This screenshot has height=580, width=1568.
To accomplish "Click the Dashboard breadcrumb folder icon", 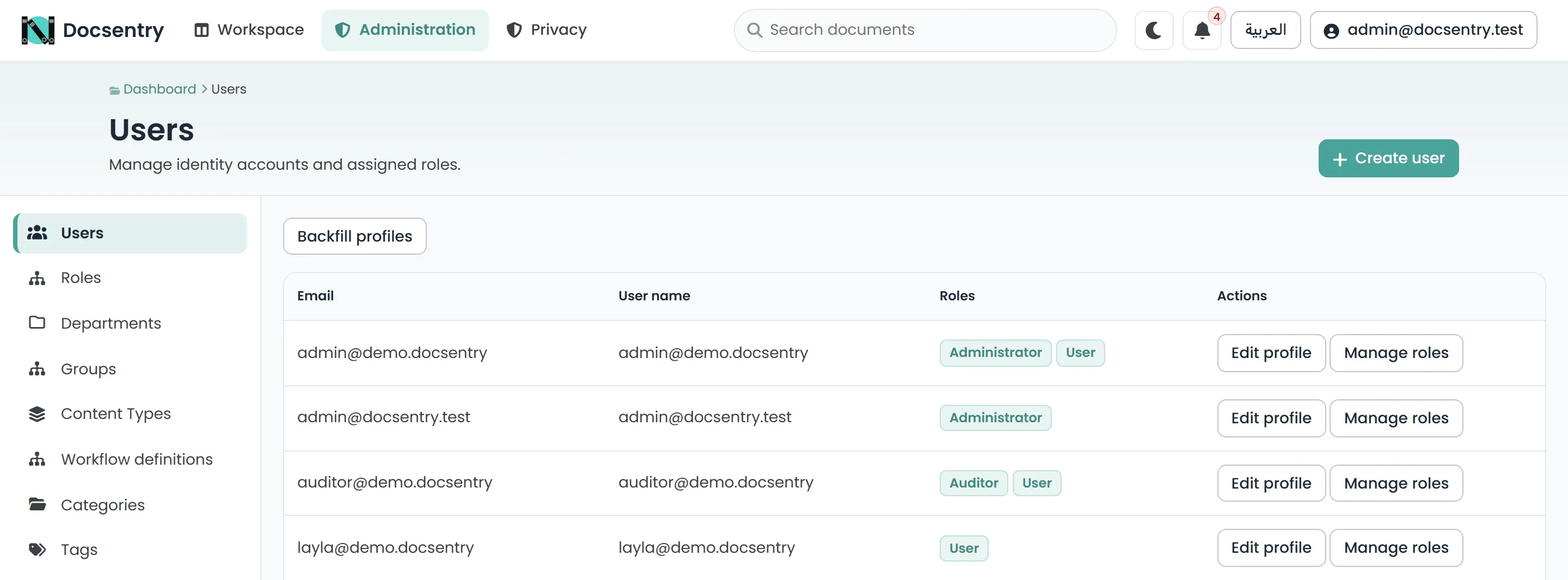I will 114,91.
